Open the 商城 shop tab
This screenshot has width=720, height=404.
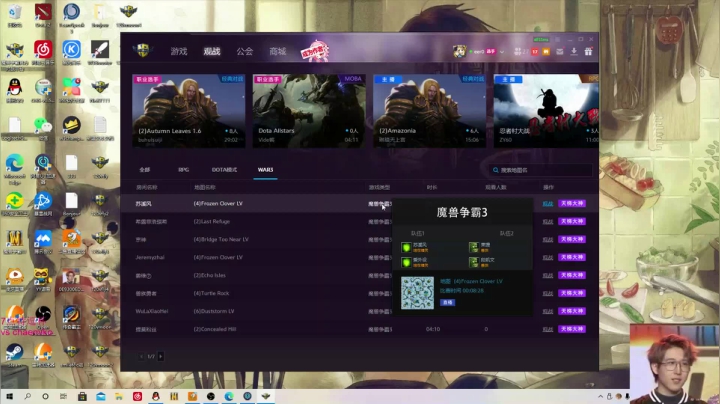coord(278,51)
